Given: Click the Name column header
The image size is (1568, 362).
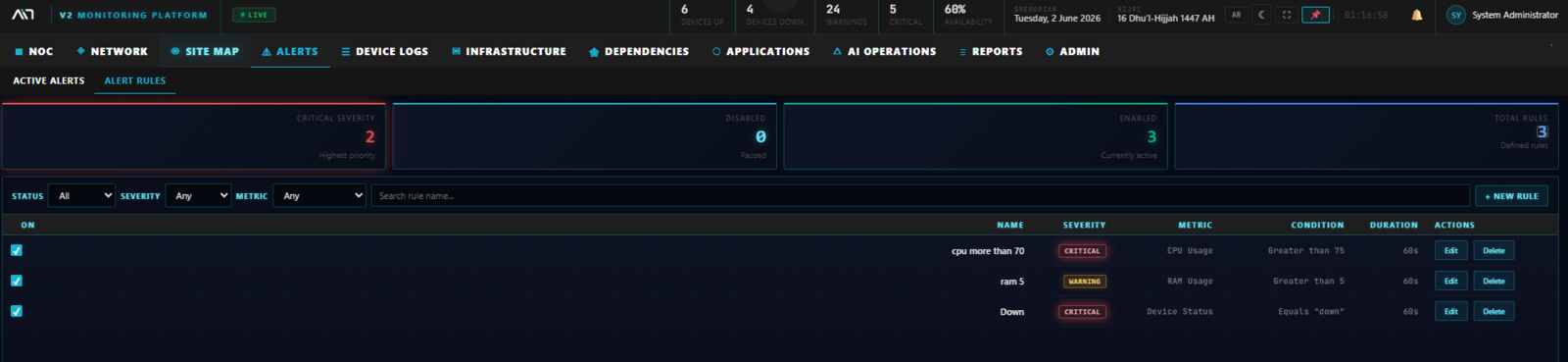Looking at the screenshot, I should 1010,225.
